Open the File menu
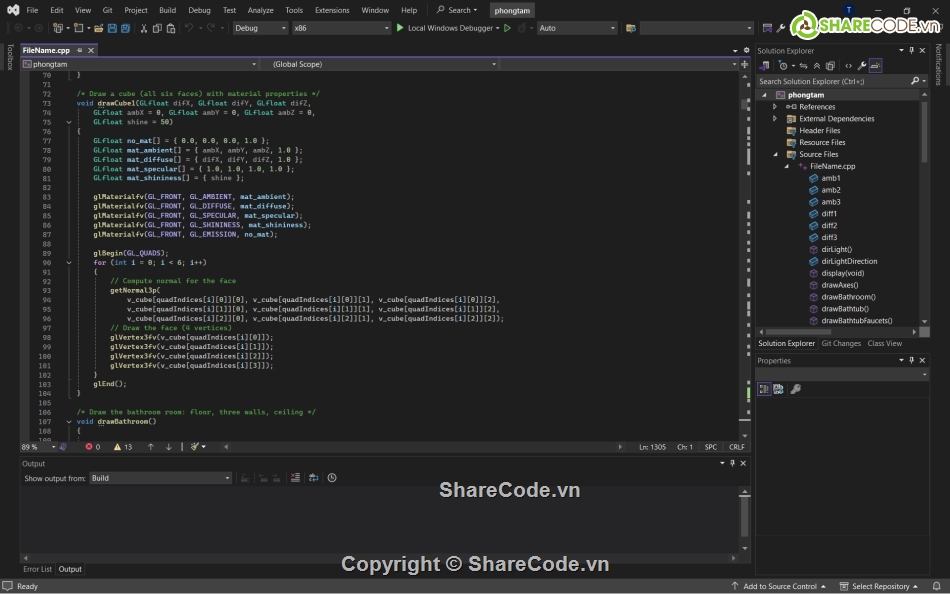Viewport: 950px width, 594px height. click(x=32, y=10)
